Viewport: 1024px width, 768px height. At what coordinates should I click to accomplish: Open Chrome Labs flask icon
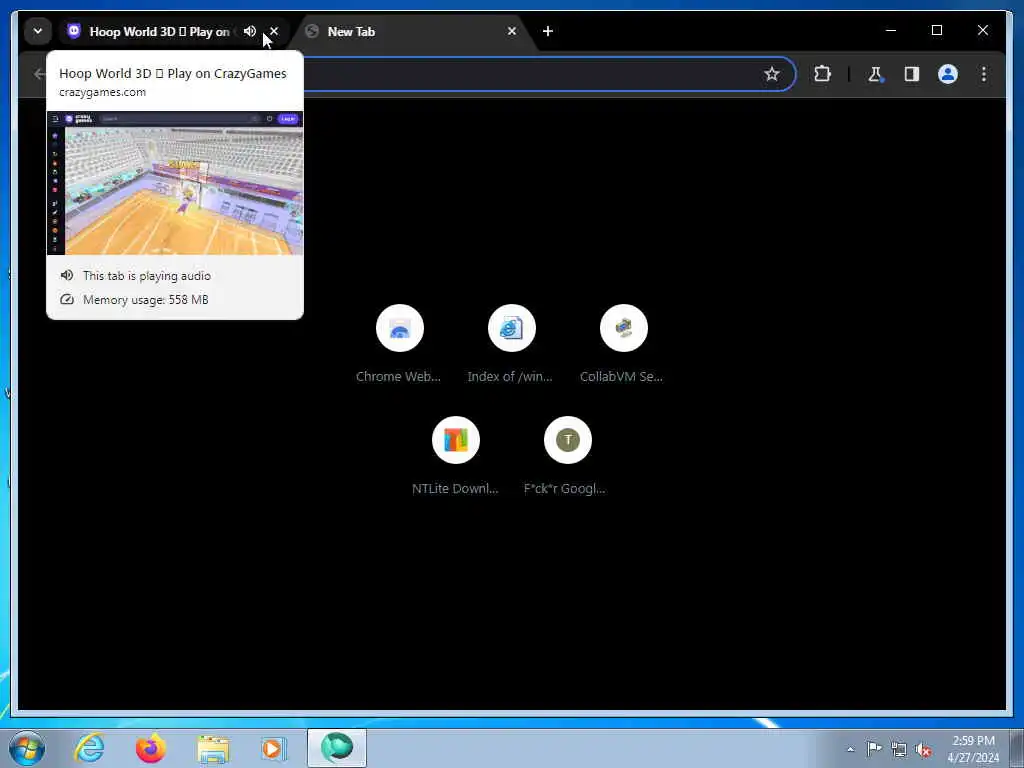click(875, 74)
